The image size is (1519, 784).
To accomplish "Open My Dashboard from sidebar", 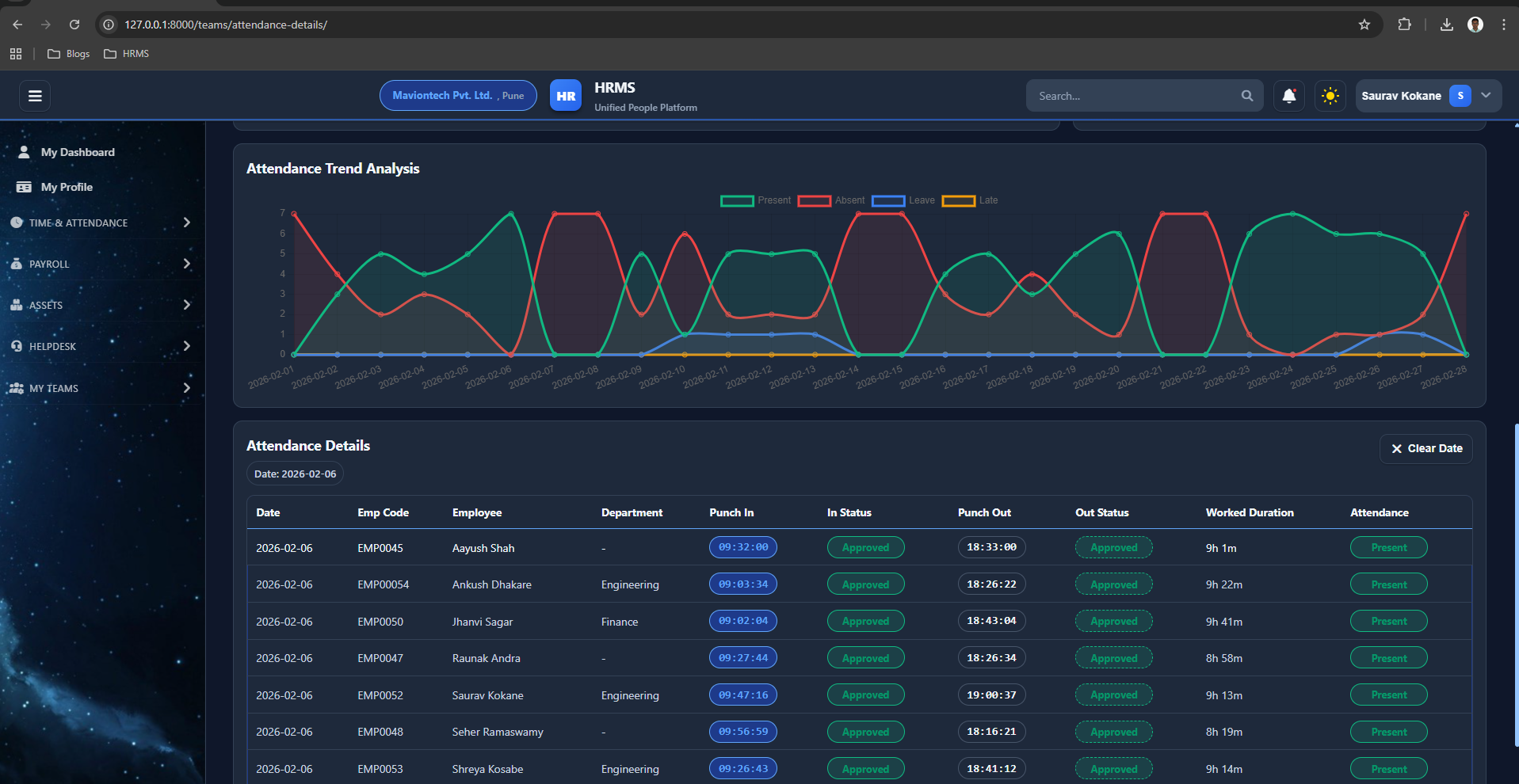I will pos(78,152).
